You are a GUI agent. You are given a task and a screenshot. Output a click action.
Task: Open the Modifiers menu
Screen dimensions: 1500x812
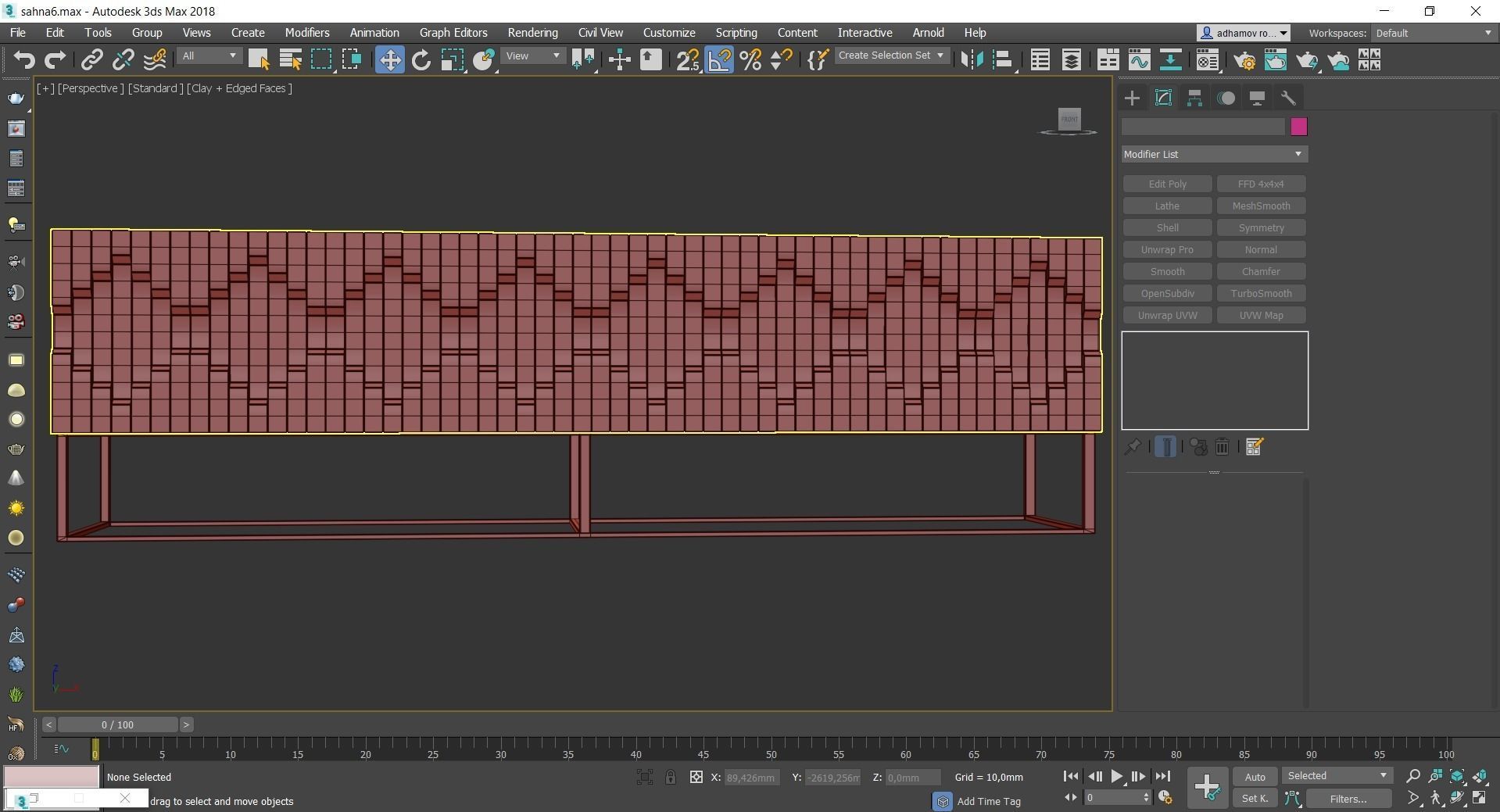click(x=307, y=33)
